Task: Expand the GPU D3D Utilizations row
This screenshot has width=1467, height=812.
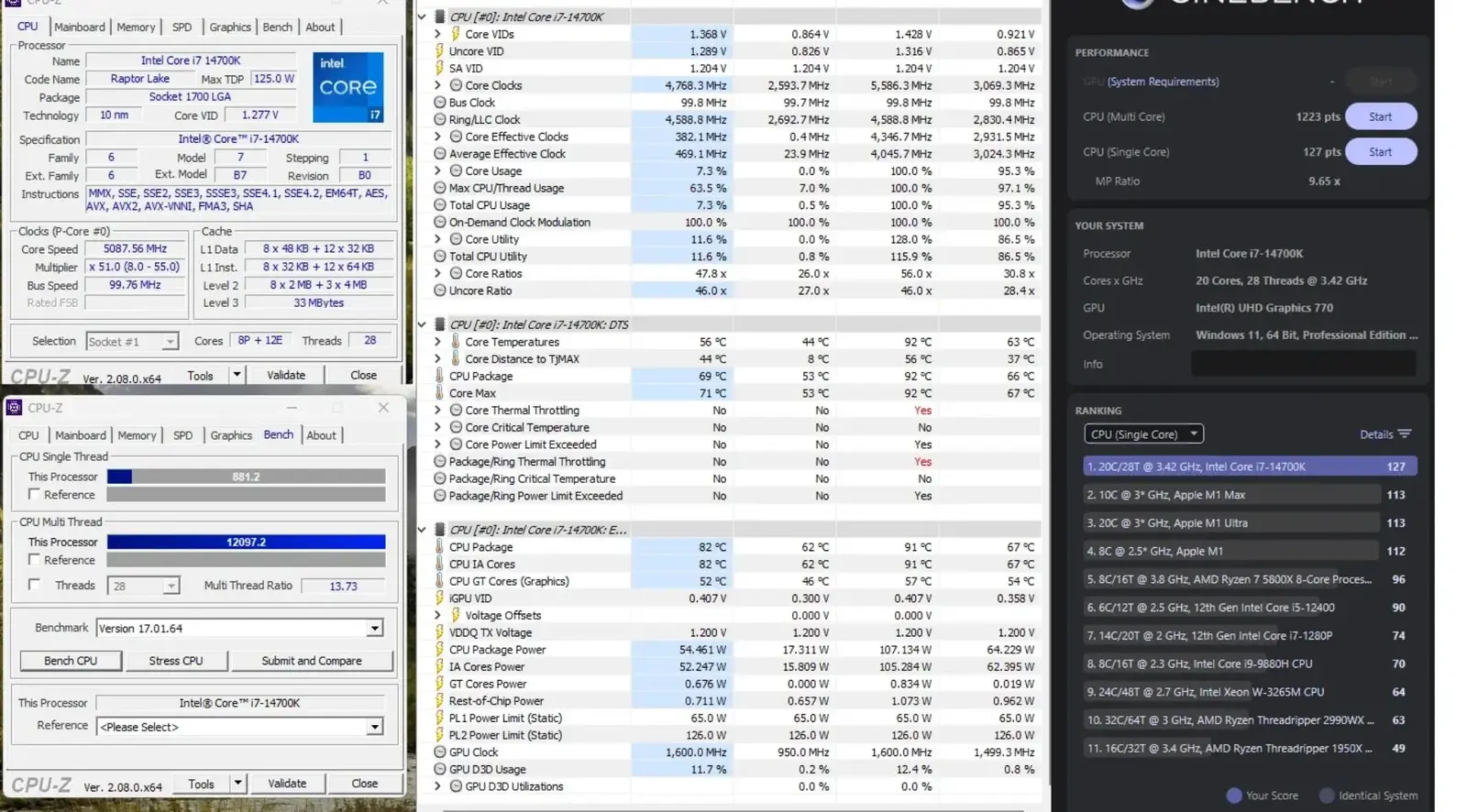Action: pyautogui.click(x=437, y=786)
